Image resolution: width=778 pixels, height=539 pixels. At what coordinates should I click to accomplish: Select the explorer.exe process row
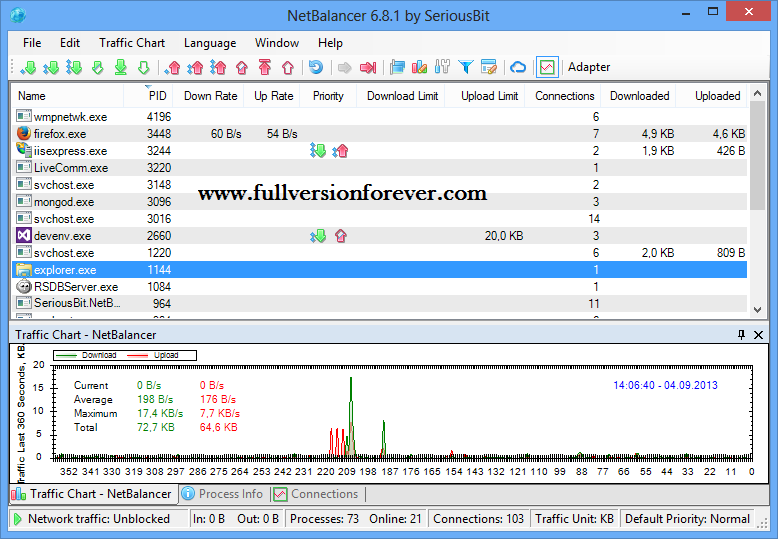380,270
